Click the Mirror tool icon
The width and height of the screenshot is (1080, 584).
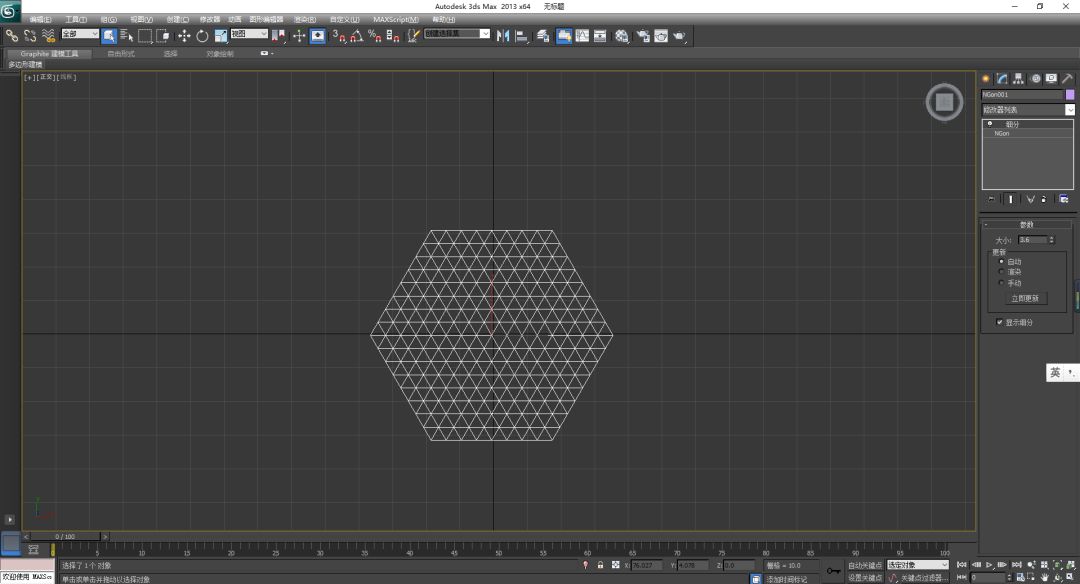pos(503,36)
